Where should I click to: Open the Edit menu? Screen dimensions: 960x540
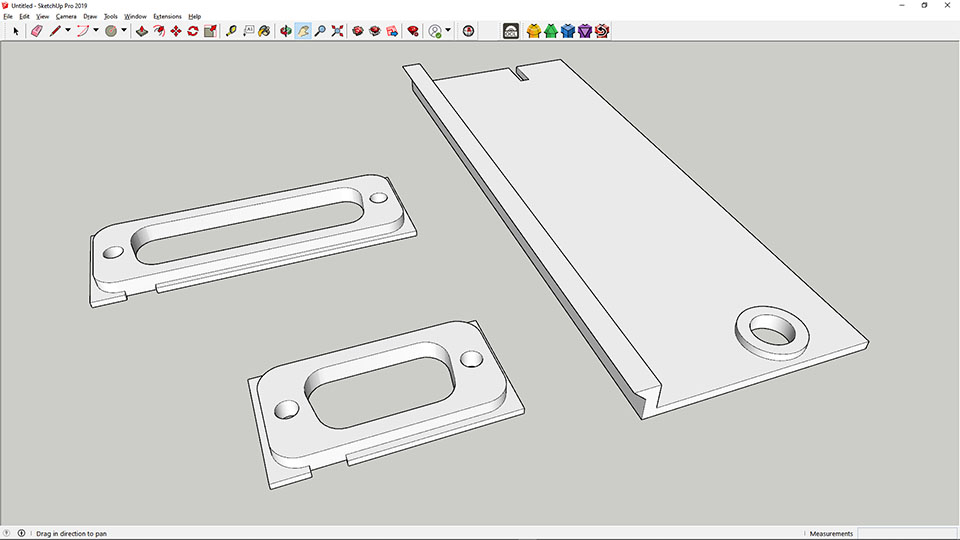click(24, 17)
